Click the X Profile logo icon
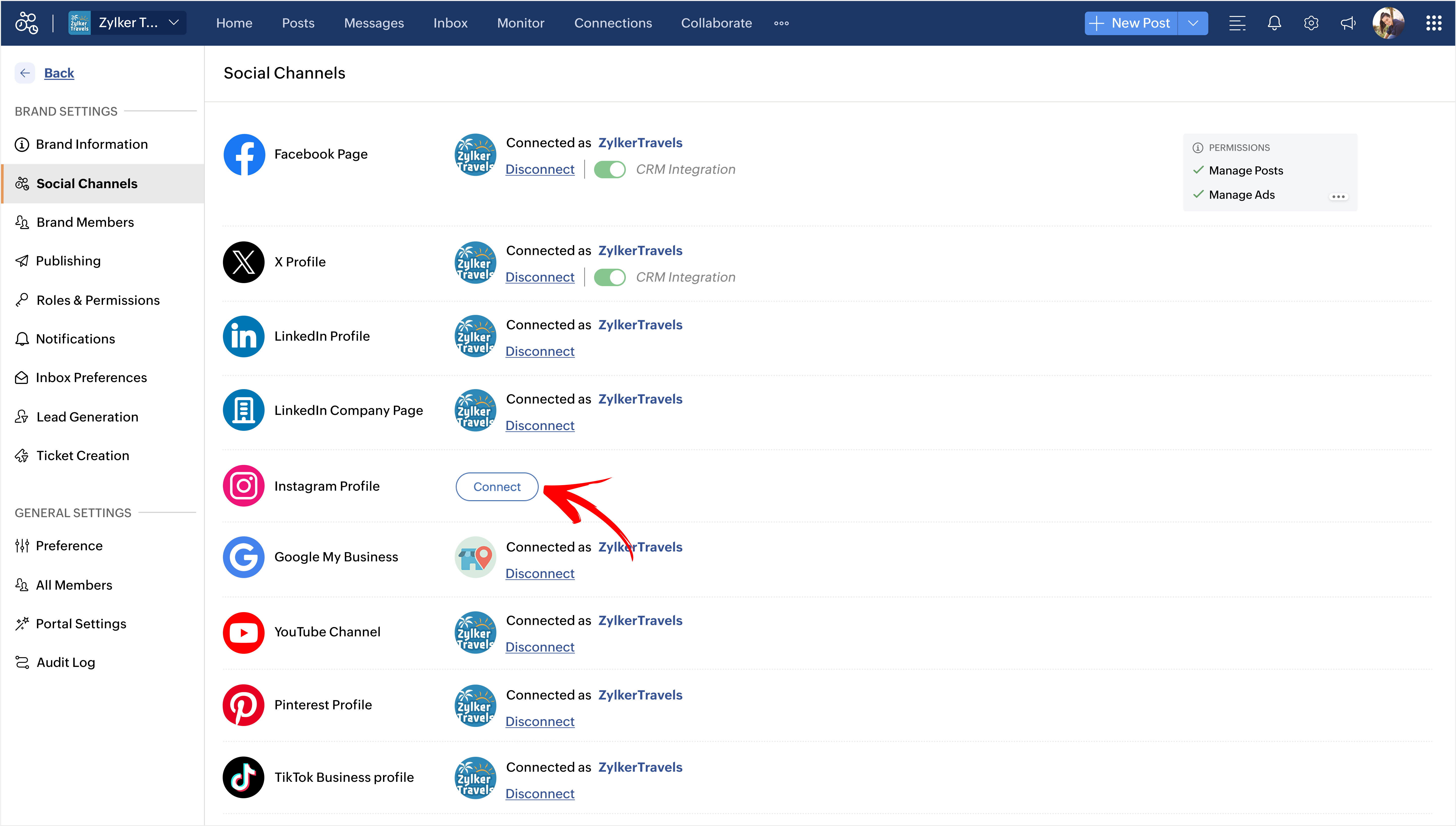This screenshot has width=1456, height=826. pyautogui.click(x=244, y=262)
